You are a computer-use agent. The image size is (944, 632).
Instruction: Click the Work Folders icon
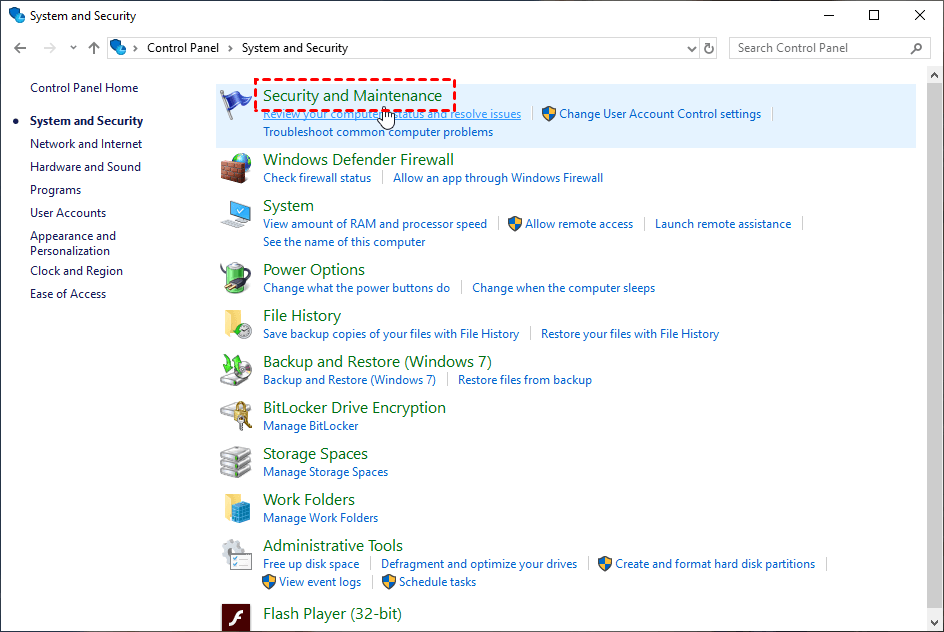[235, 508]
